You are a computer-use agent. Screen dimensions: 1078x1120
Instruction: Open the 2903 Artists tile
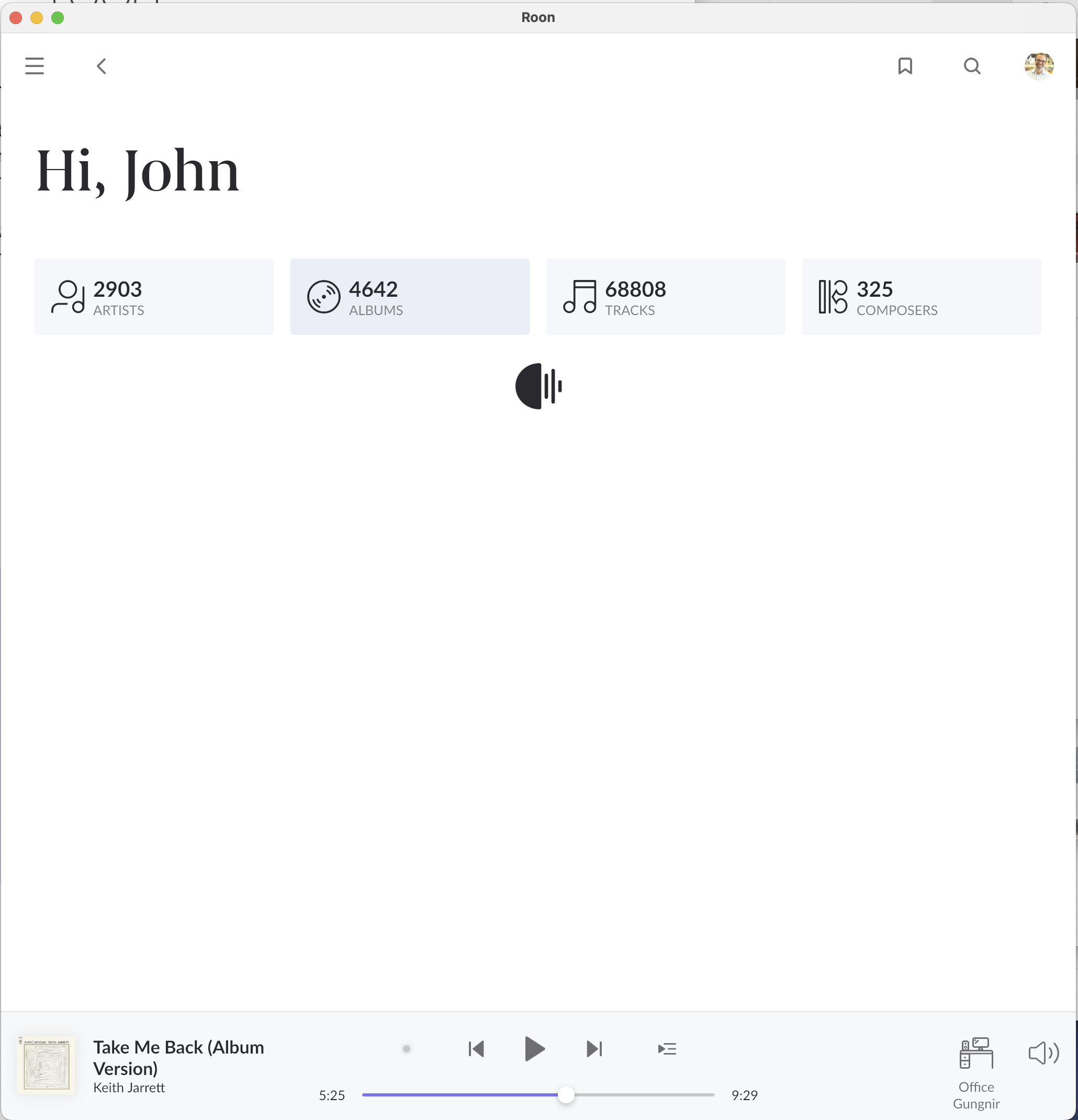point(154,297)
